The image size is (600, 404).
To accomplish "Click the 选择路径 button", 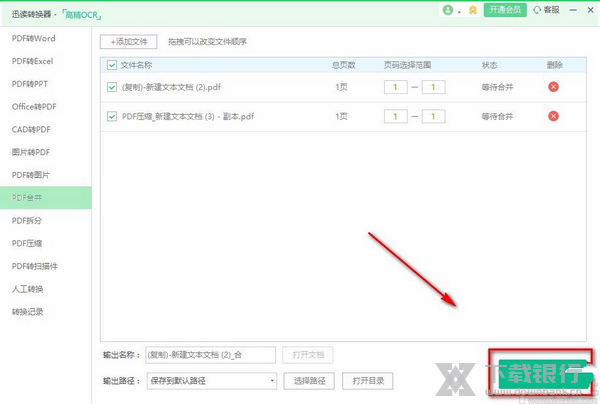I will (309, 381).
